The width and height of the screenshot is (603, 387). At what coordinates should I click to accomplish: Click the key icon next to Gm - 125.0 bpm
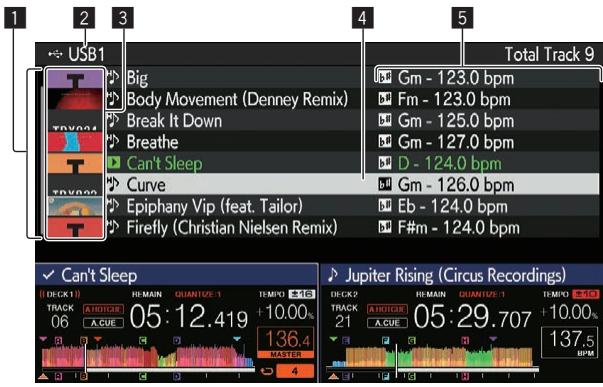tap(385, 120)
